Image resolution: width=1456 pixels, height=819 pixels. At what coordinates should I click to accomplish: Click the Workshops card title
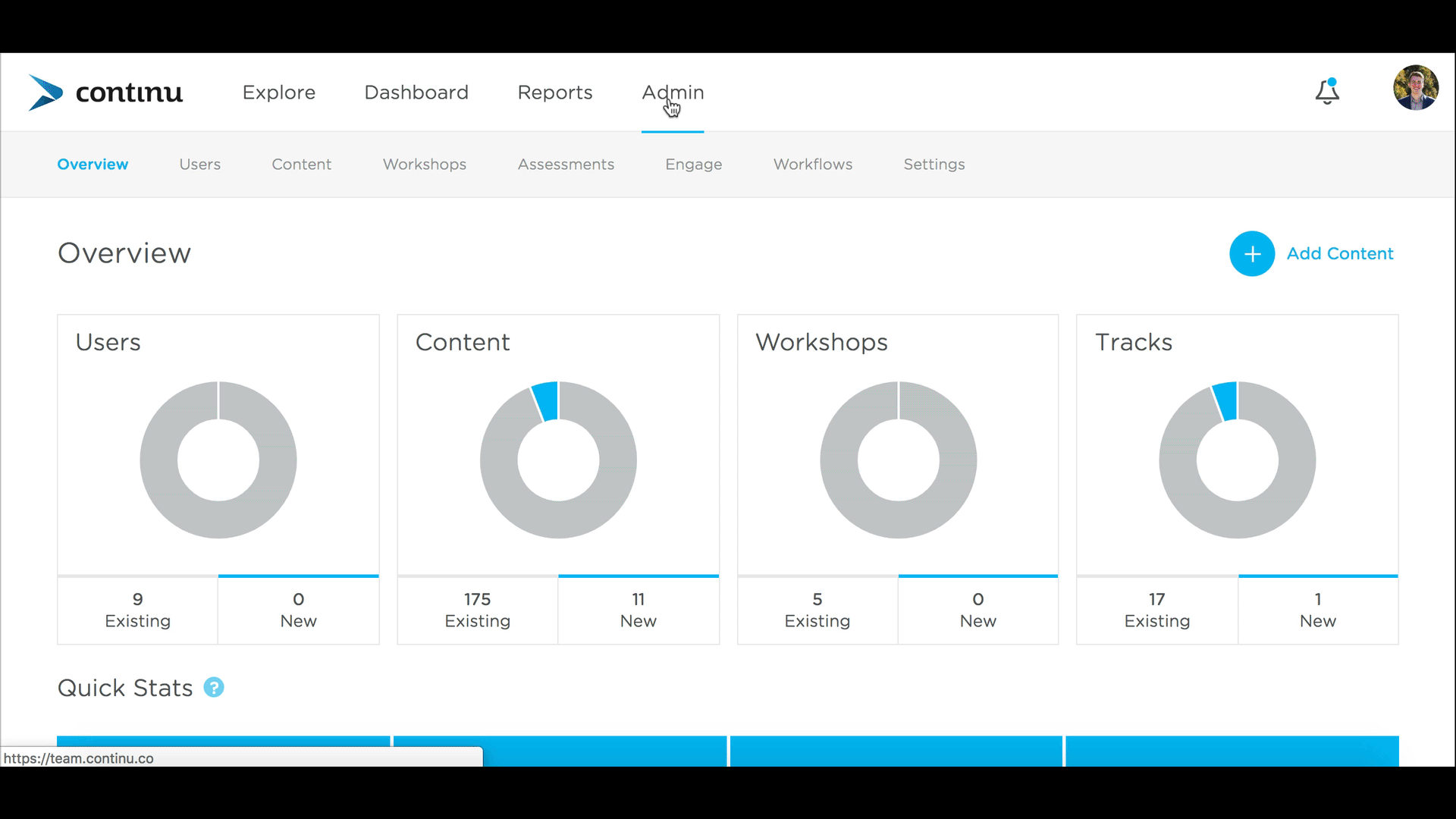coord(821,343)
